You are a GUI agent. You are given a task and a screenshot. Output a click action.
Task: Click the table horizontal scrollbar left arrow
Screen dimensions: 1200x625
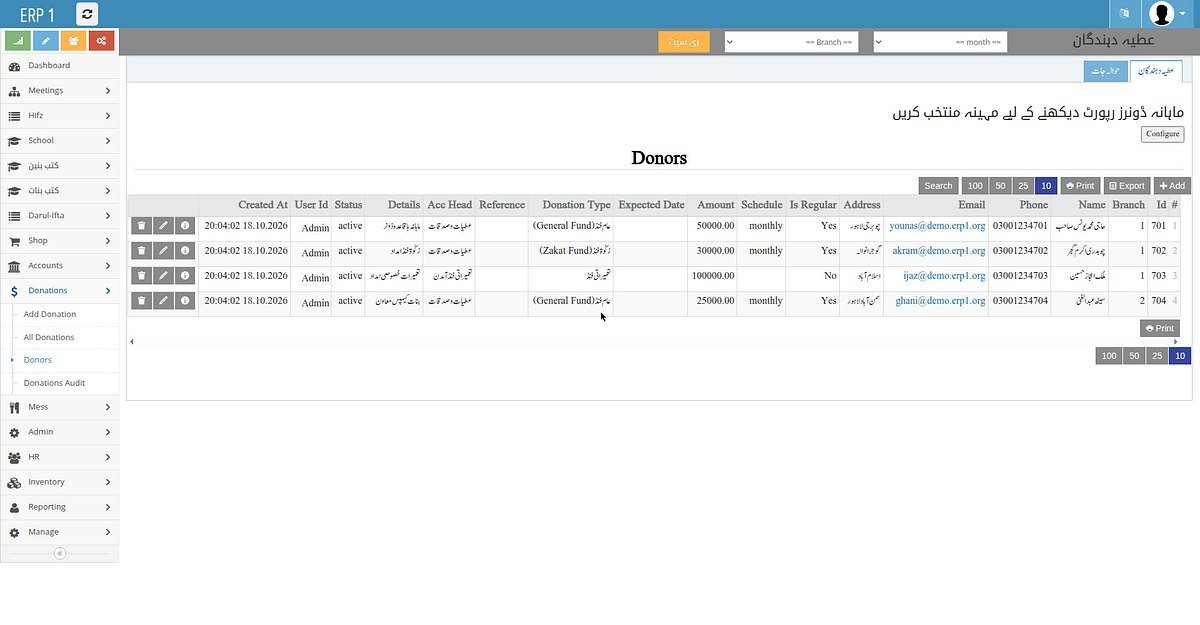coord(132,342)
